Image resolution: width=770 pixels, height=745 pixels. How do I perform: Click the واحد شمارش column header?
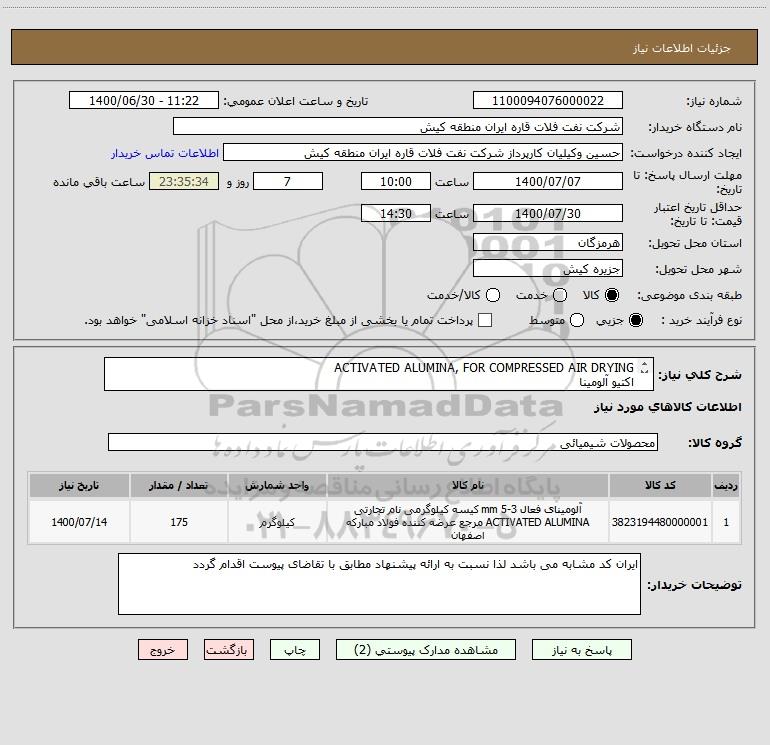277,485
